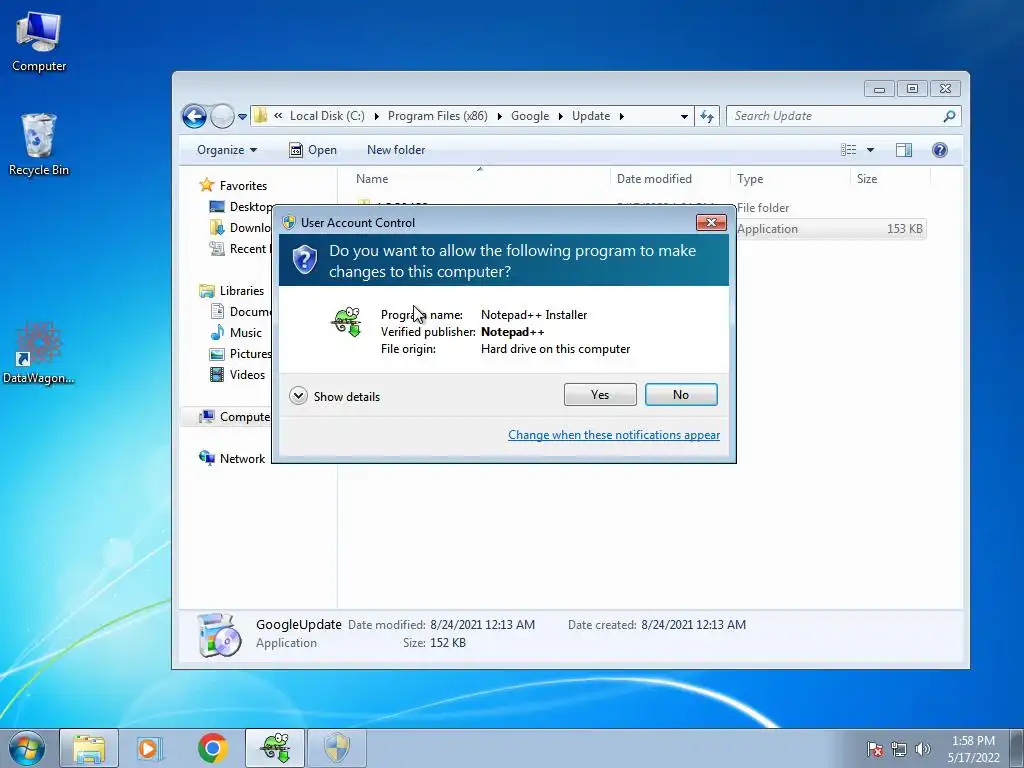Click the 153 KB size cell

point(904,229)
